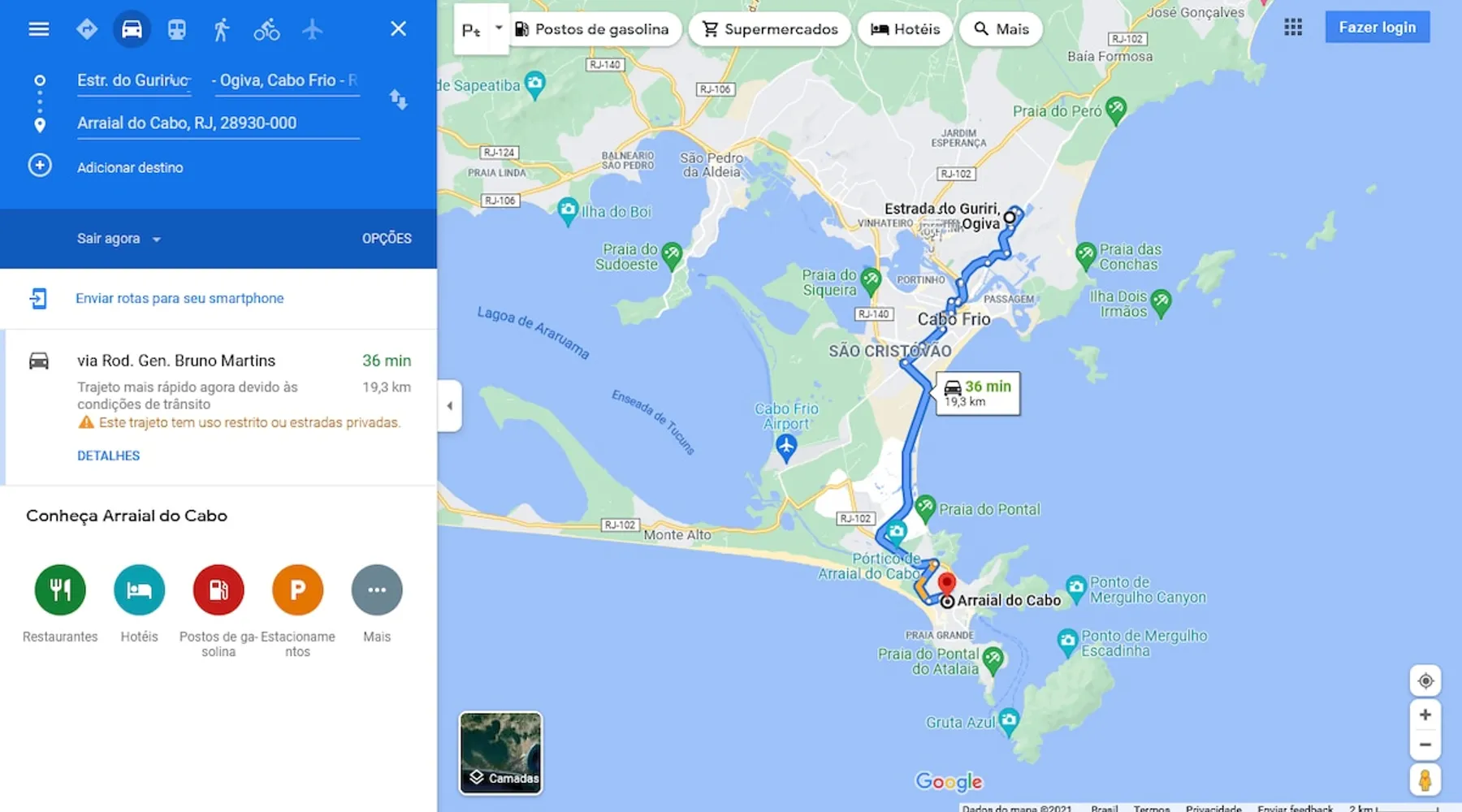Choose walking travel mode
This screenshot has height=812, width=1462.
coord(221,29)
